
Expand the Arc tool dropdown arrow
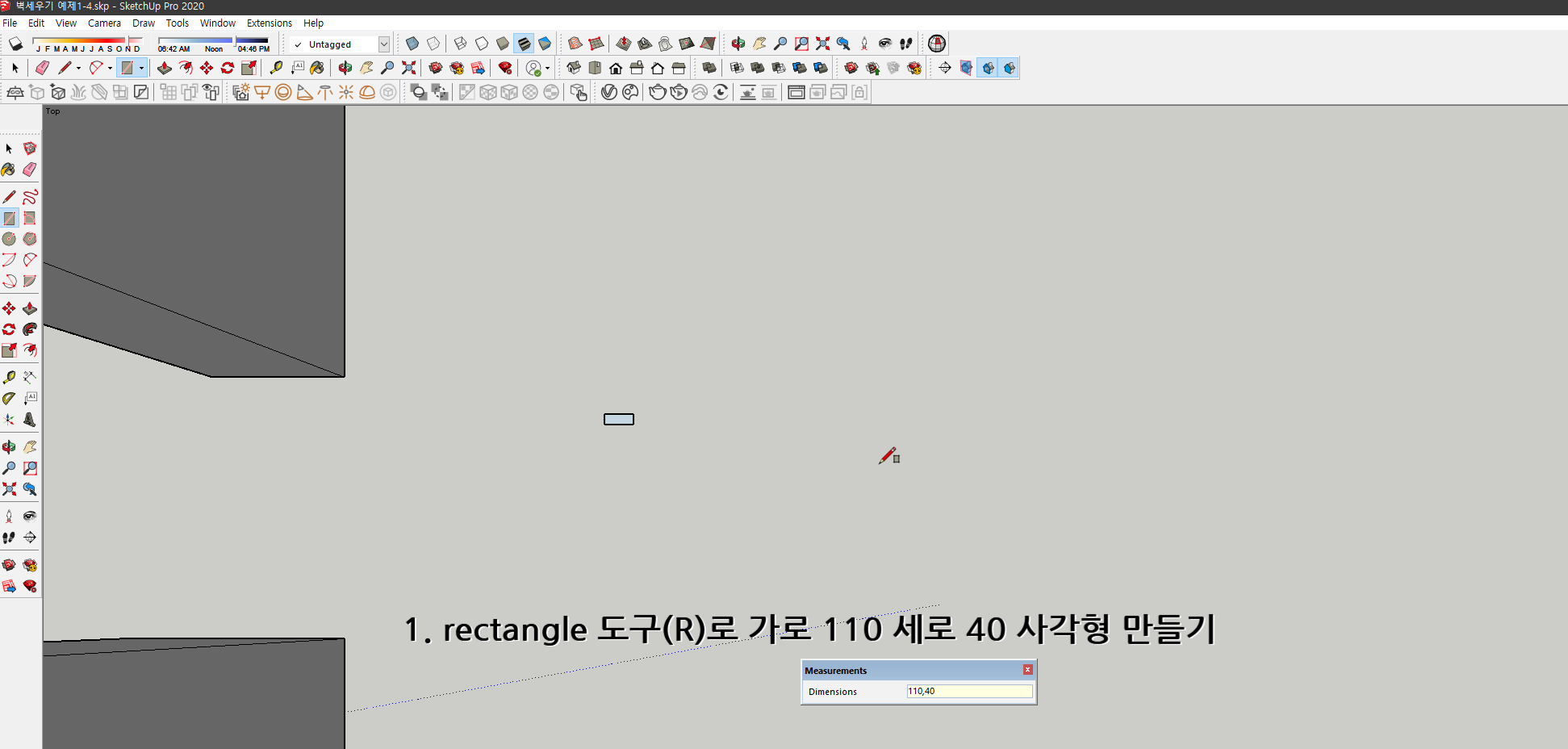(x=110, y=68)
